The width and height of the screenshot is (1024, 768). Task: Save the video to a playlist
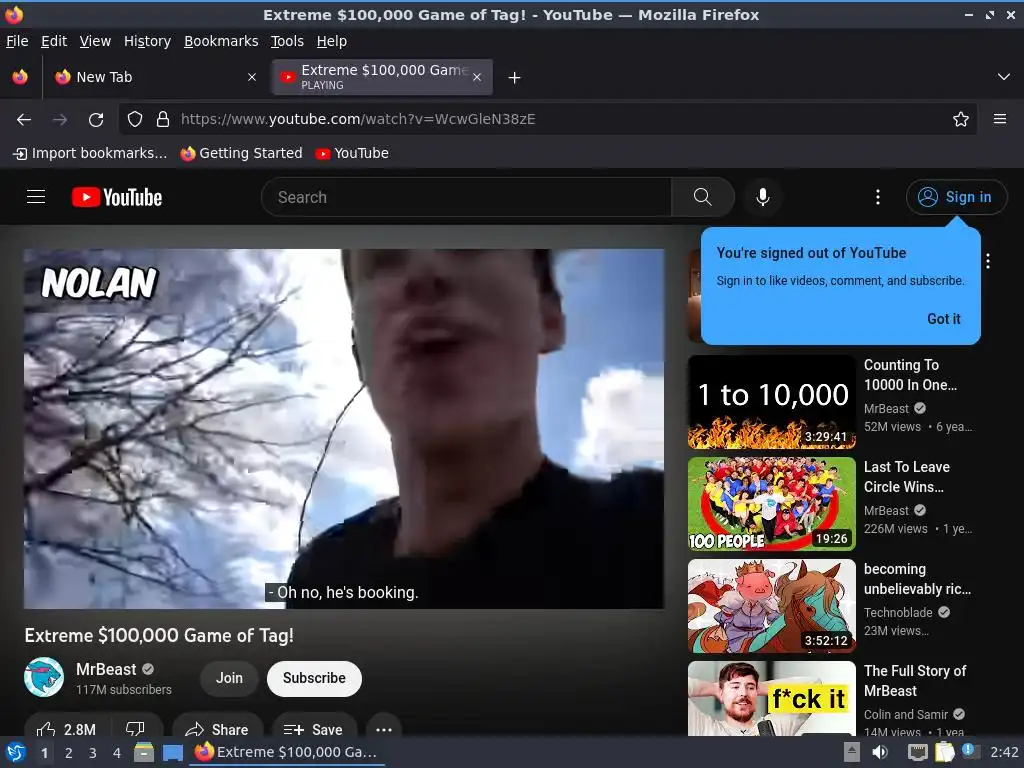tap(313, 729)
